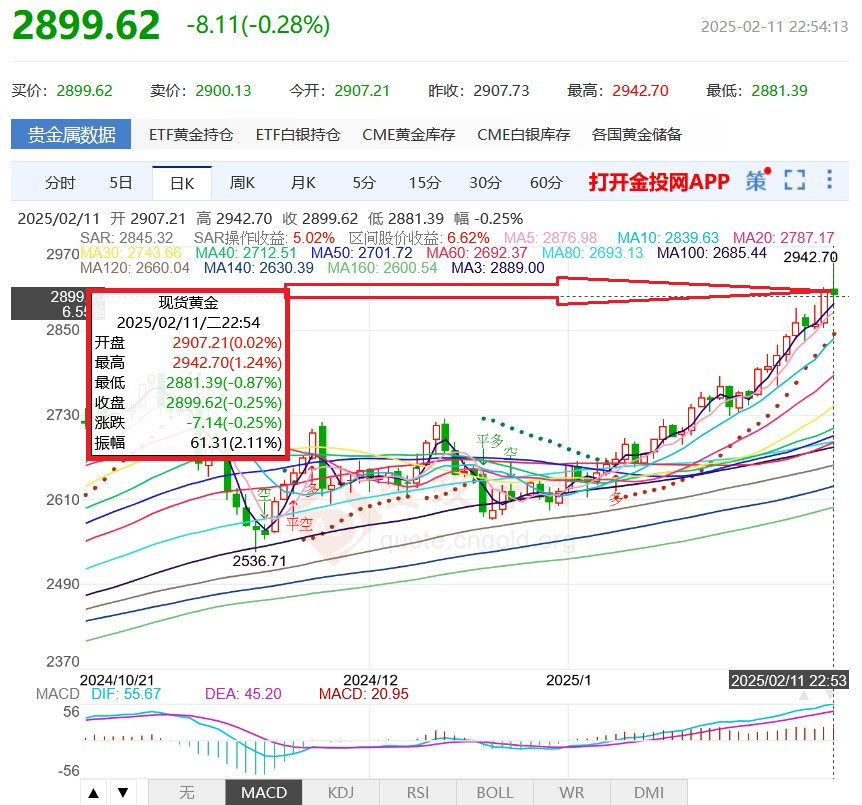The width and height of the screenshot is (862, 805).
Task: Select the BOLL indicator
Action: coord(494,791)
